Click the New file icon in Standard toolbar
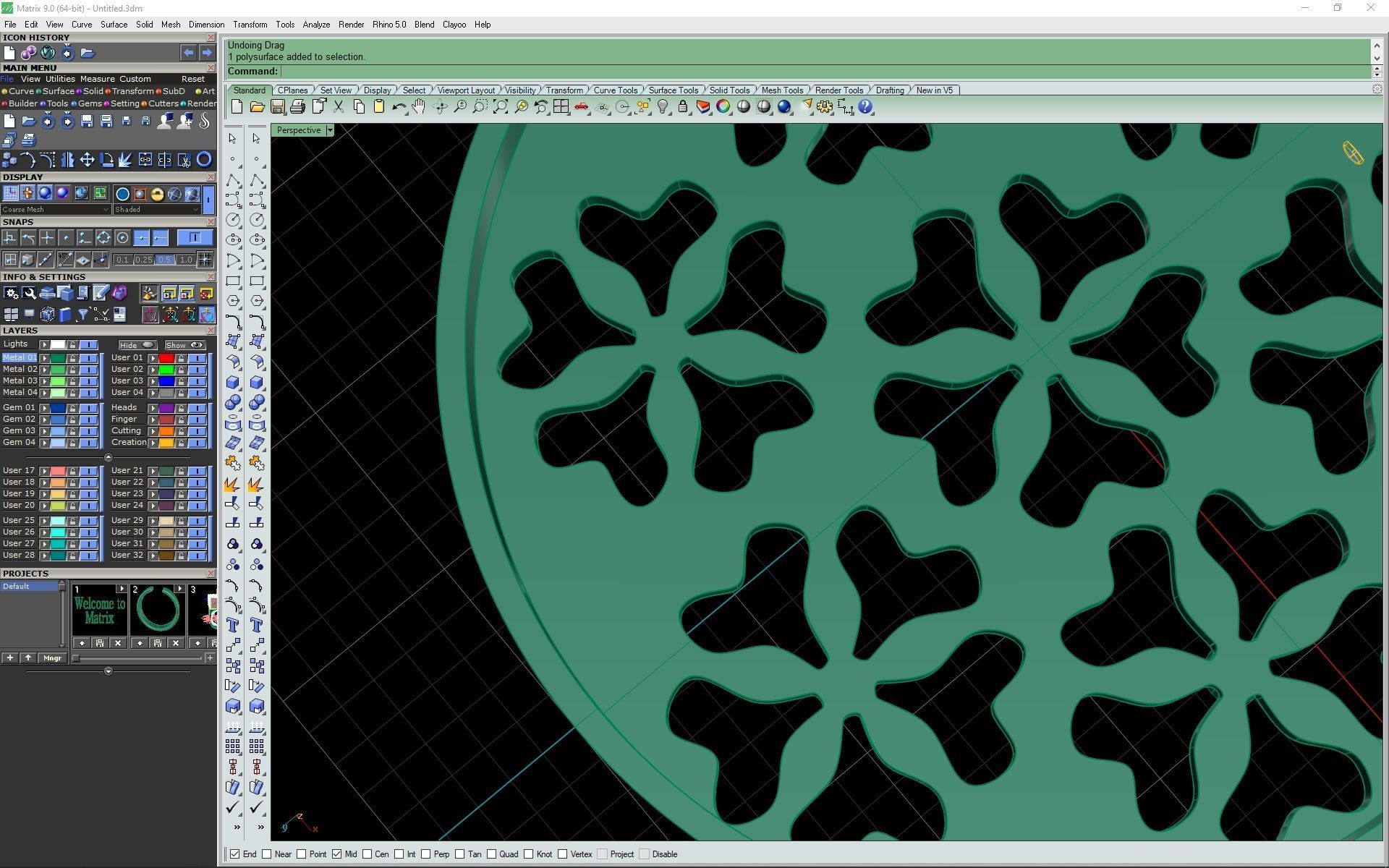The width and height of the screenshot is (1389, 868). point(237,107)
